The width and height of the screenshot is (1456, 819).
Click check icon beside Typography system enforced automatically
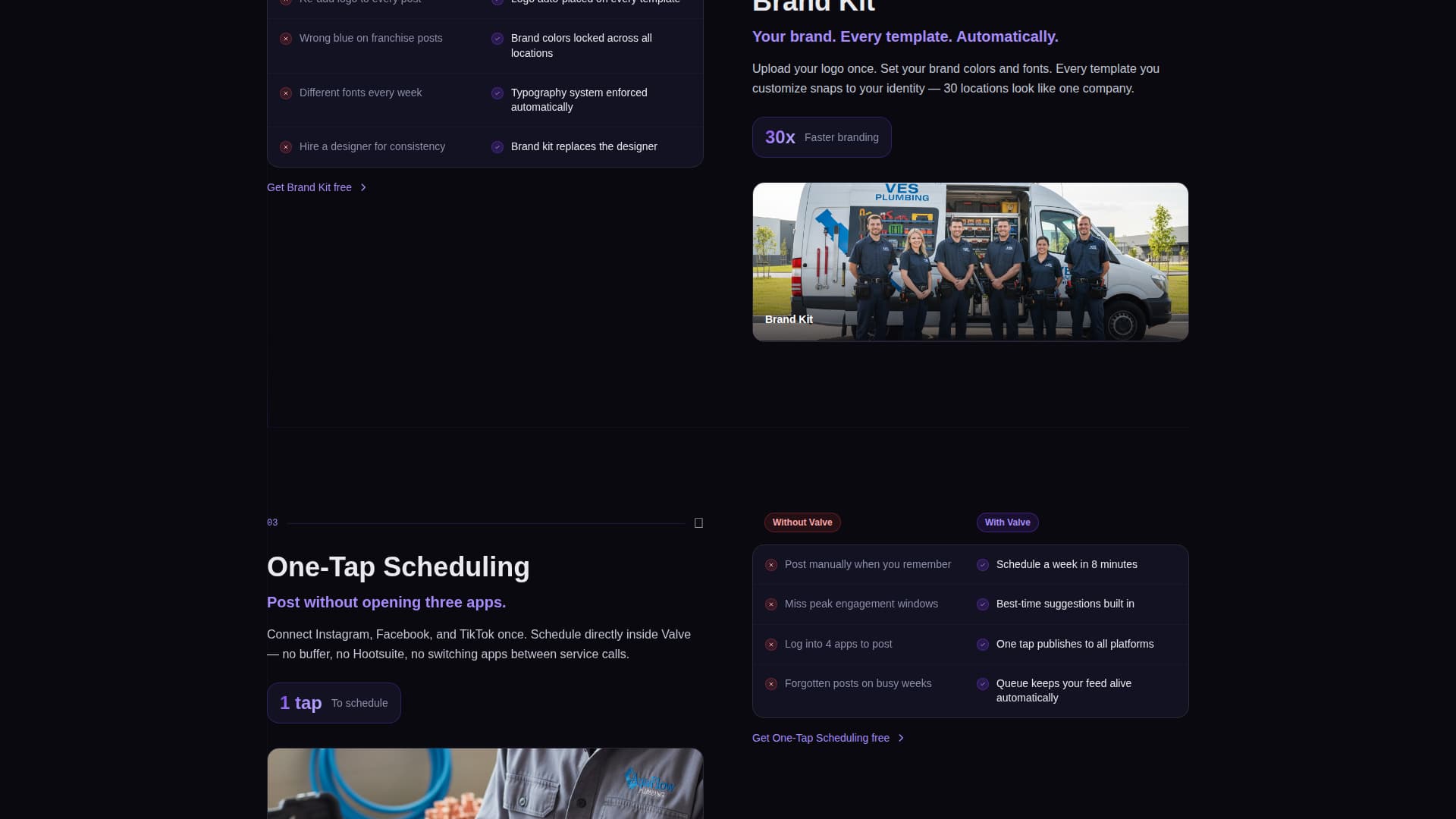click(497, 93)
